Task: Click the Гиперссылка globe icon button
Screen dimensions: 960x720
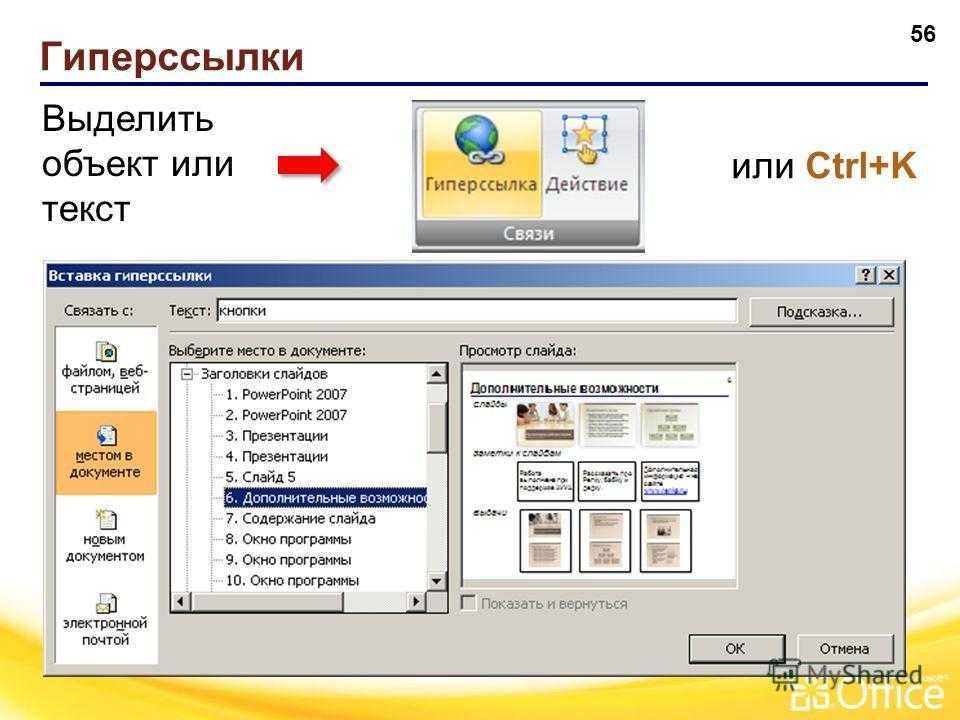Action: pos(481,163)
